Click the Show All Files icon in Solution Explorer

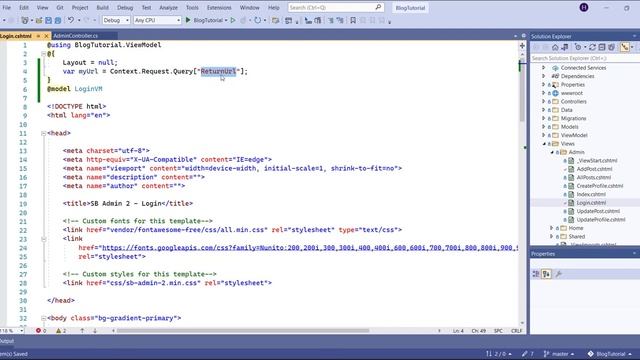(x=611, y=47)
